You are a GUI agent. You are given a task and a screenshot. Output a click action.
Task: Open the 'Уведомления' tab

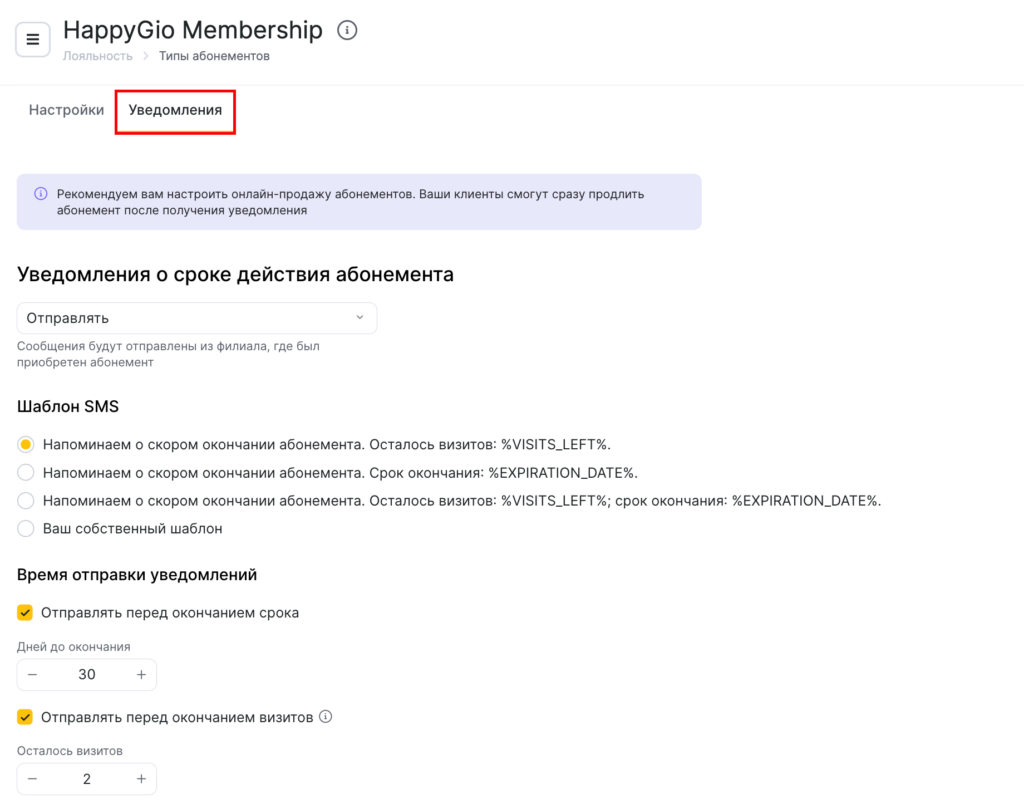(x=175, y=110)
